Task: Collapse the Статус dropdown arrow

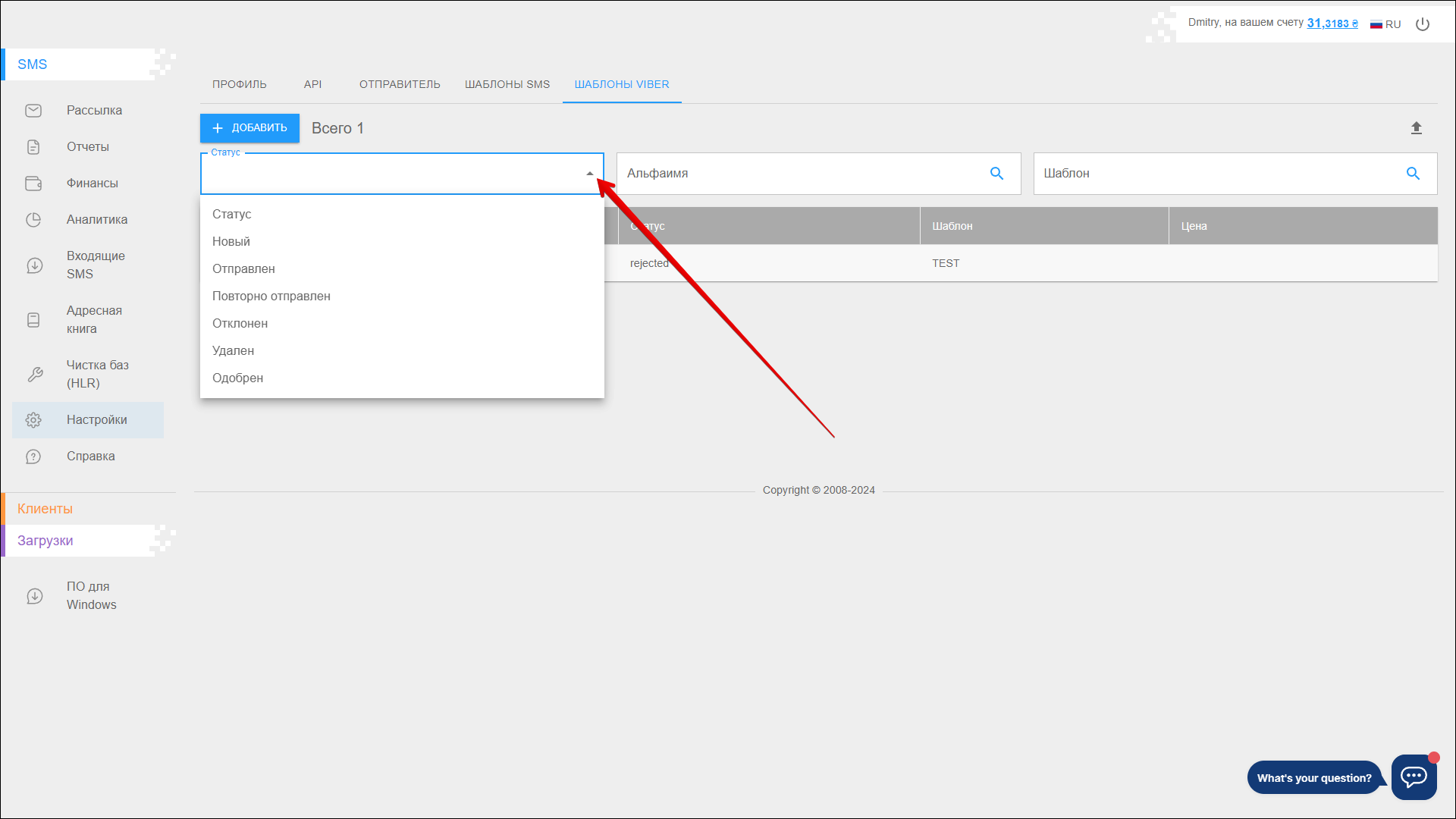Action: [x=589, y=174]
